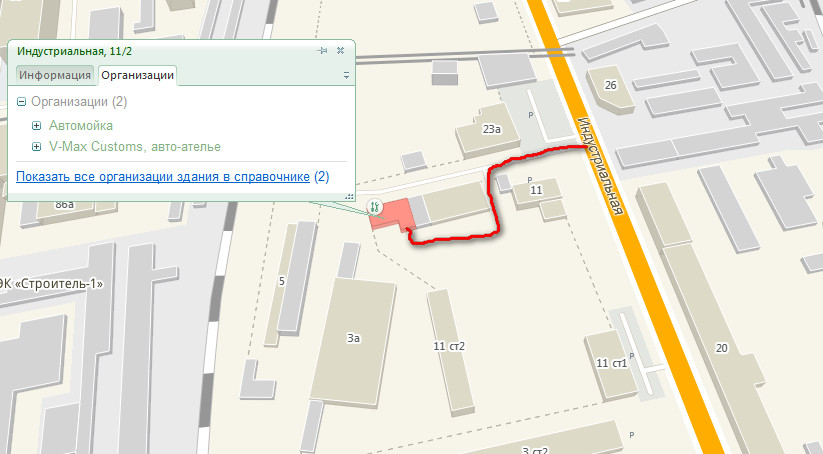Expand the Автомойка entry
Screen dimensions: 823x454
36,125
